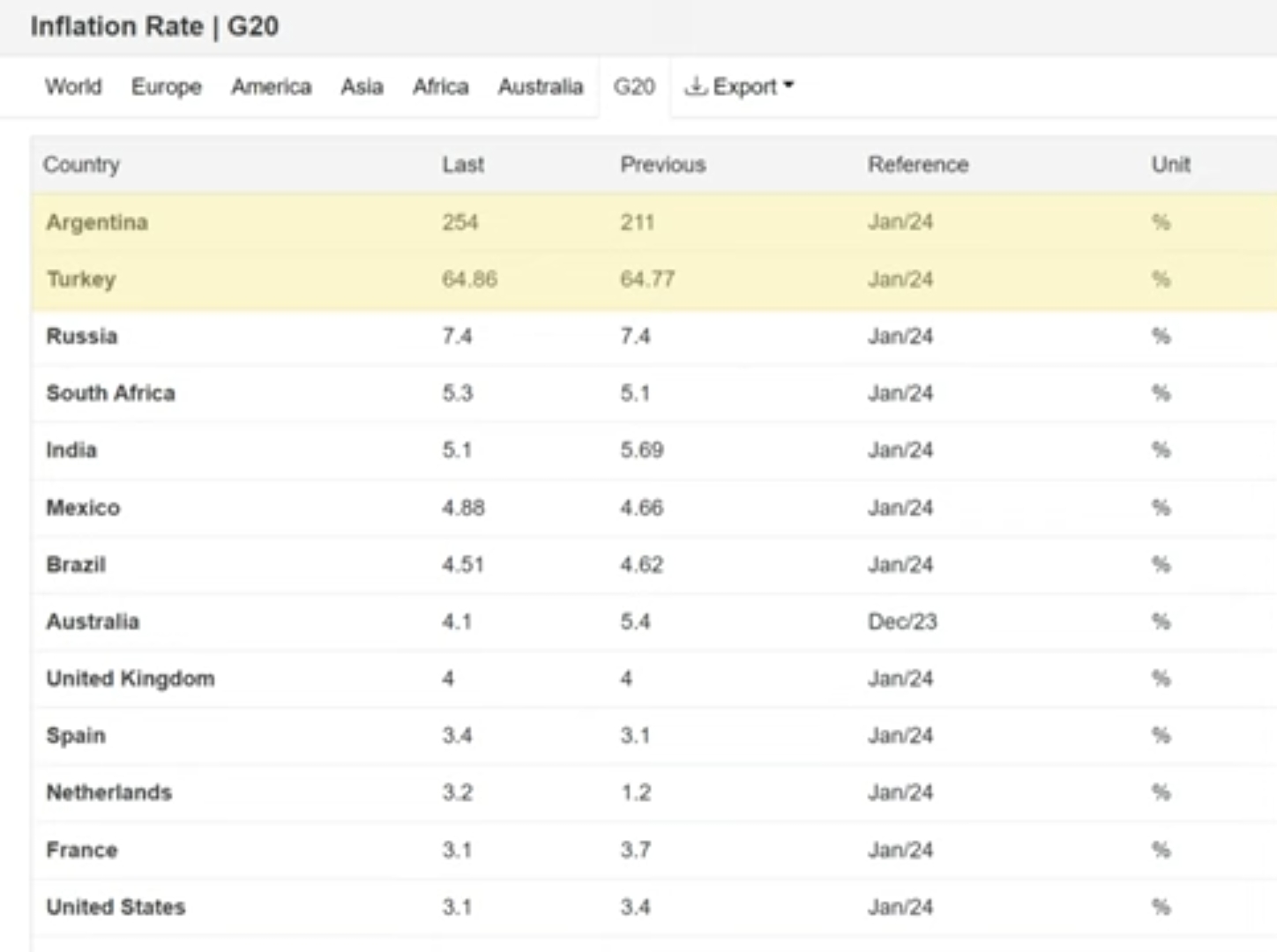Open the United States country link

point(116,907)
